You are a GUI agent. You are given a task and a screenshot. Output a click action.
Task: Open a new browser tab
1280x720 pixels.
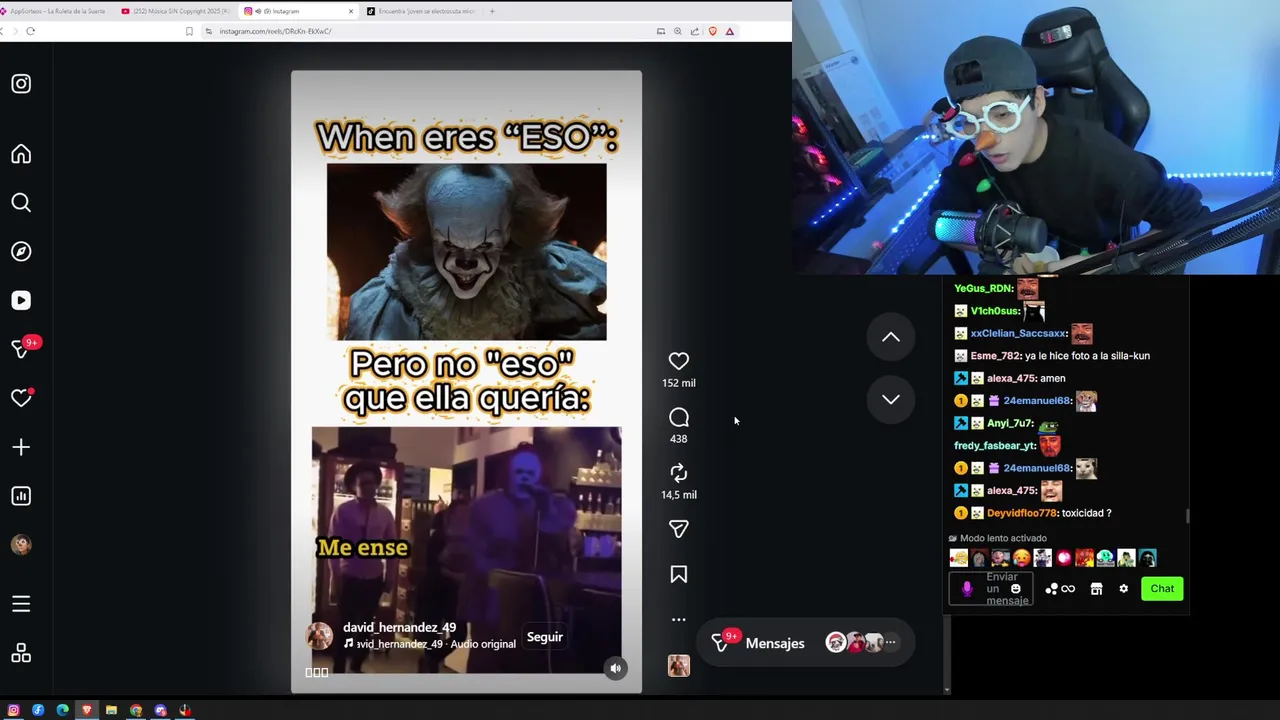coord(492,11)
